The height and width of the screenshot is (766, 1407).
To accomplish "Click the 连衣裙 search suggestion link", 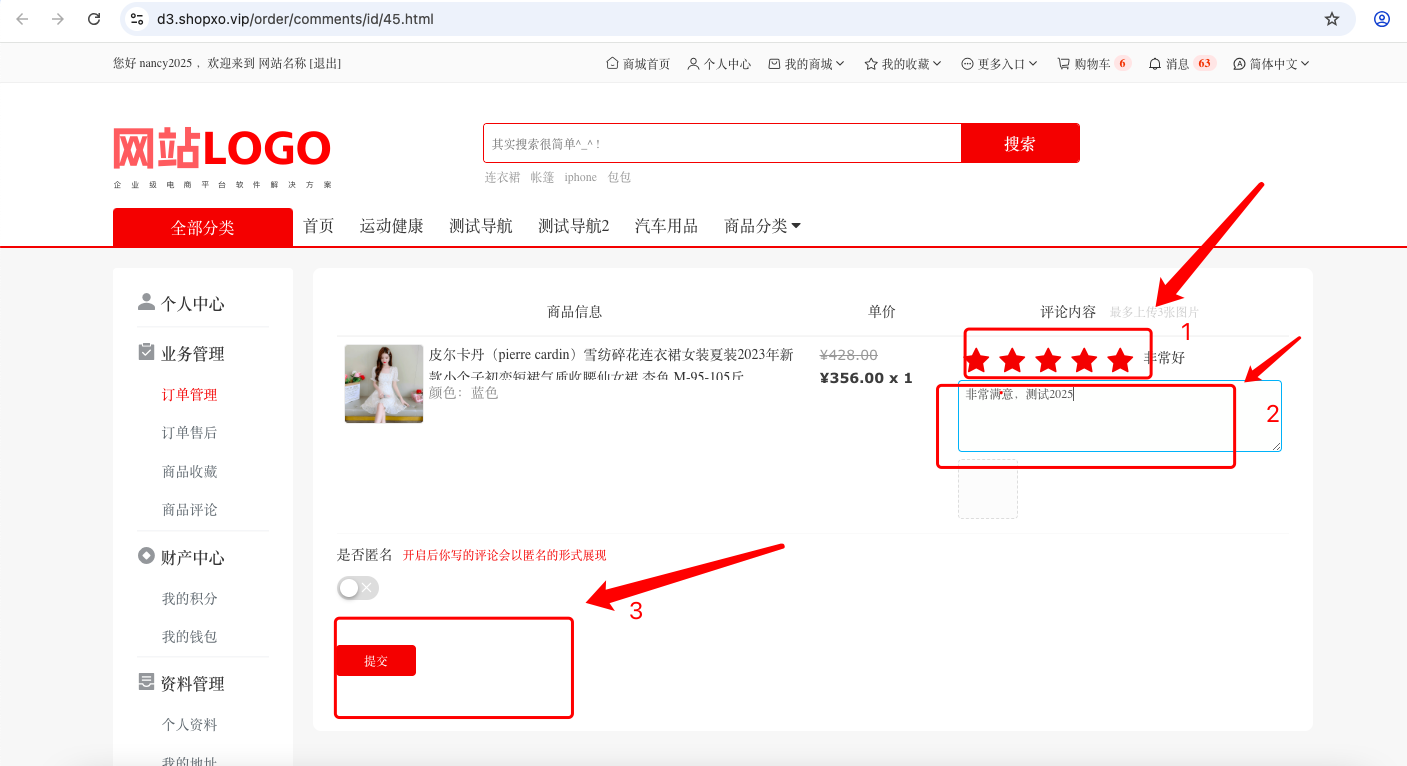I will [x=502, y=177].
